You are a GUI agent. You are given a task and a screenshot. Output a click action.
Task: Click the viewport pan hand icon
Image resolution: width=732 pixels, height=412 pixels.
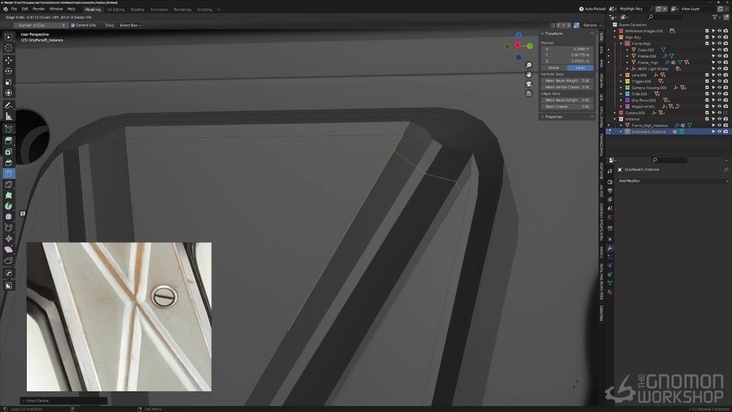click(x=528, y=75)
